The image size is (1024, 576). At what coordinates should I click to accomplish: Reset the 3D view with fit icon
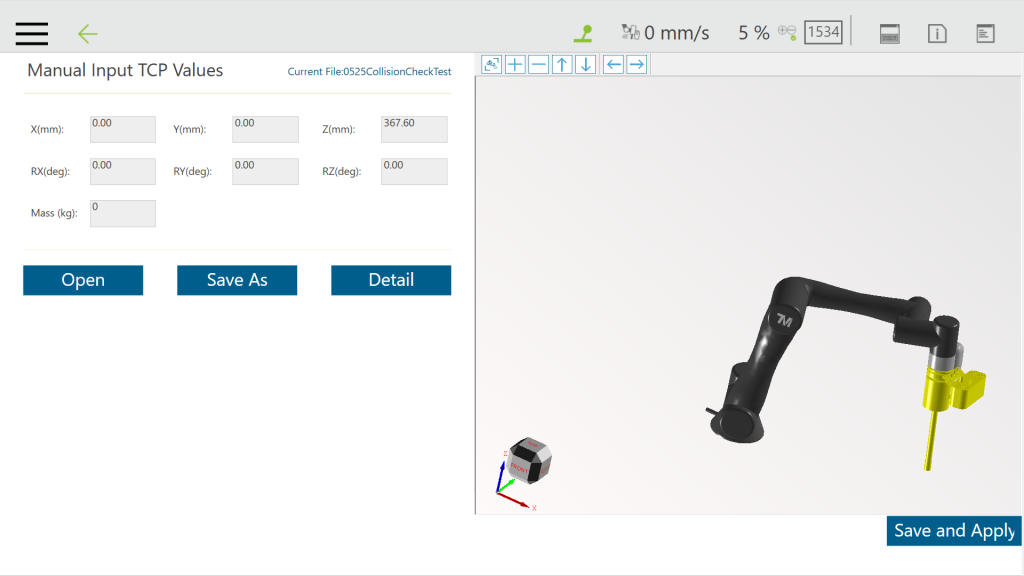pos(491,64)
